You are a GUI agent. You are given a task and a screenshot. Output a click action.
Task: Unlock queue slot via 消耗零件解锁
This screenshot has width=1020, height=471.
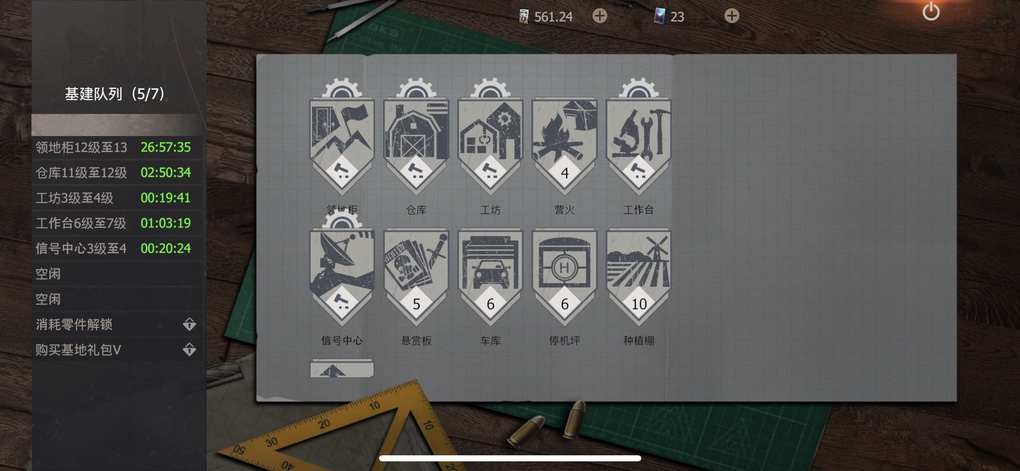tap(118, 324)
